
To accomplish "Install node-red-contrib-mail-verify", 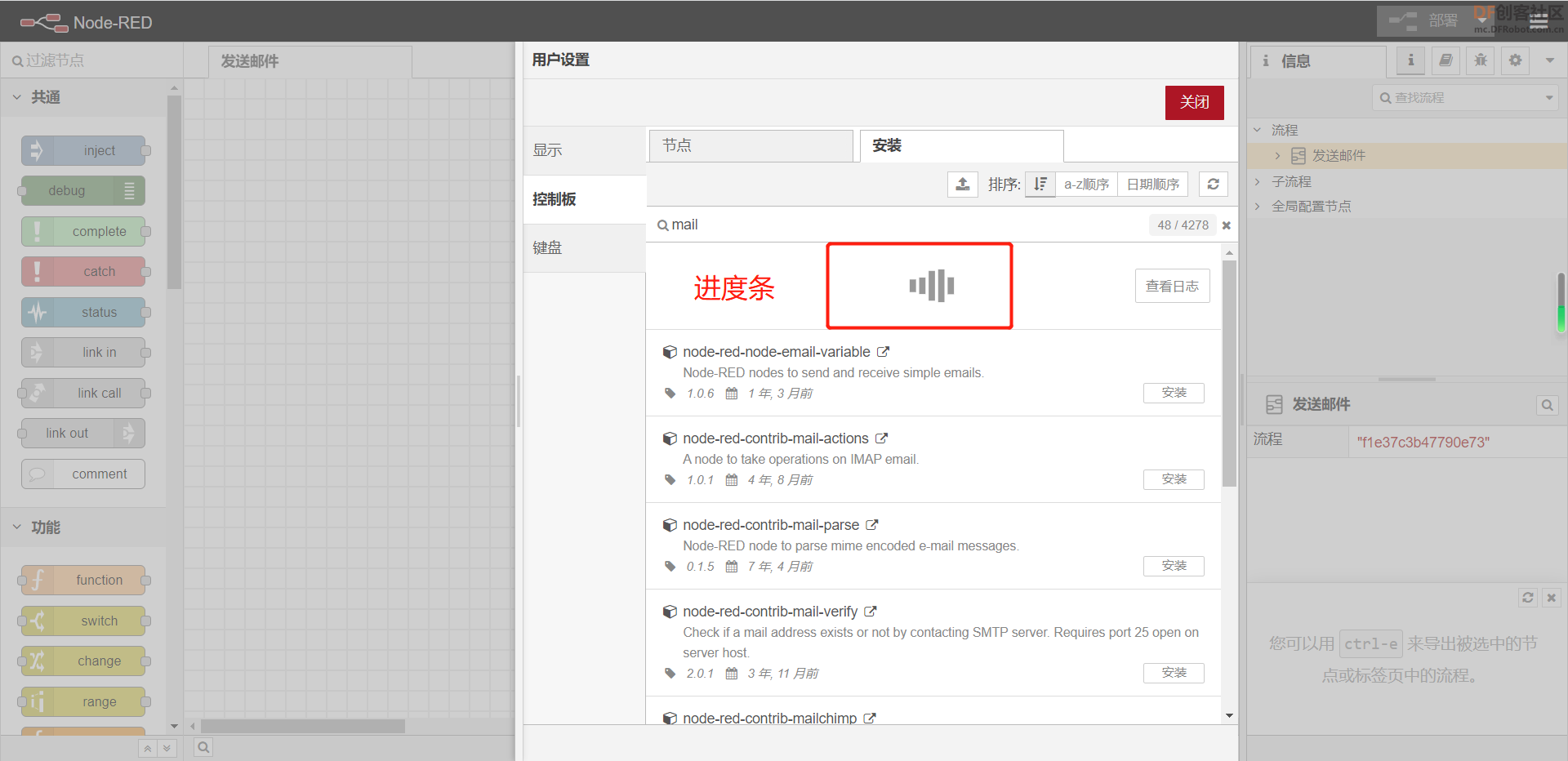I will coord(1174,673).
